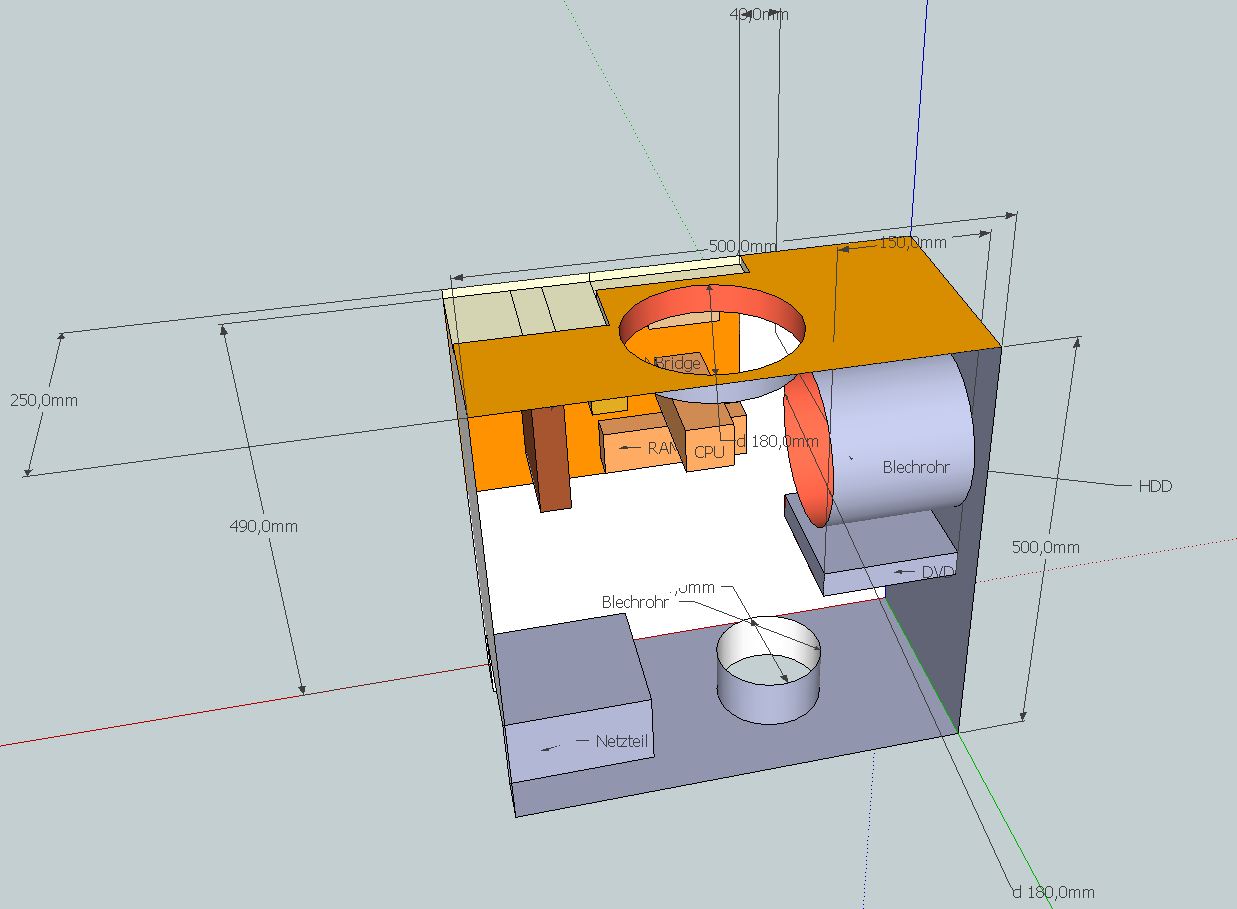Click the DVD label on the drive
This screenshot has width=1237, height=909.
[937, 572]
